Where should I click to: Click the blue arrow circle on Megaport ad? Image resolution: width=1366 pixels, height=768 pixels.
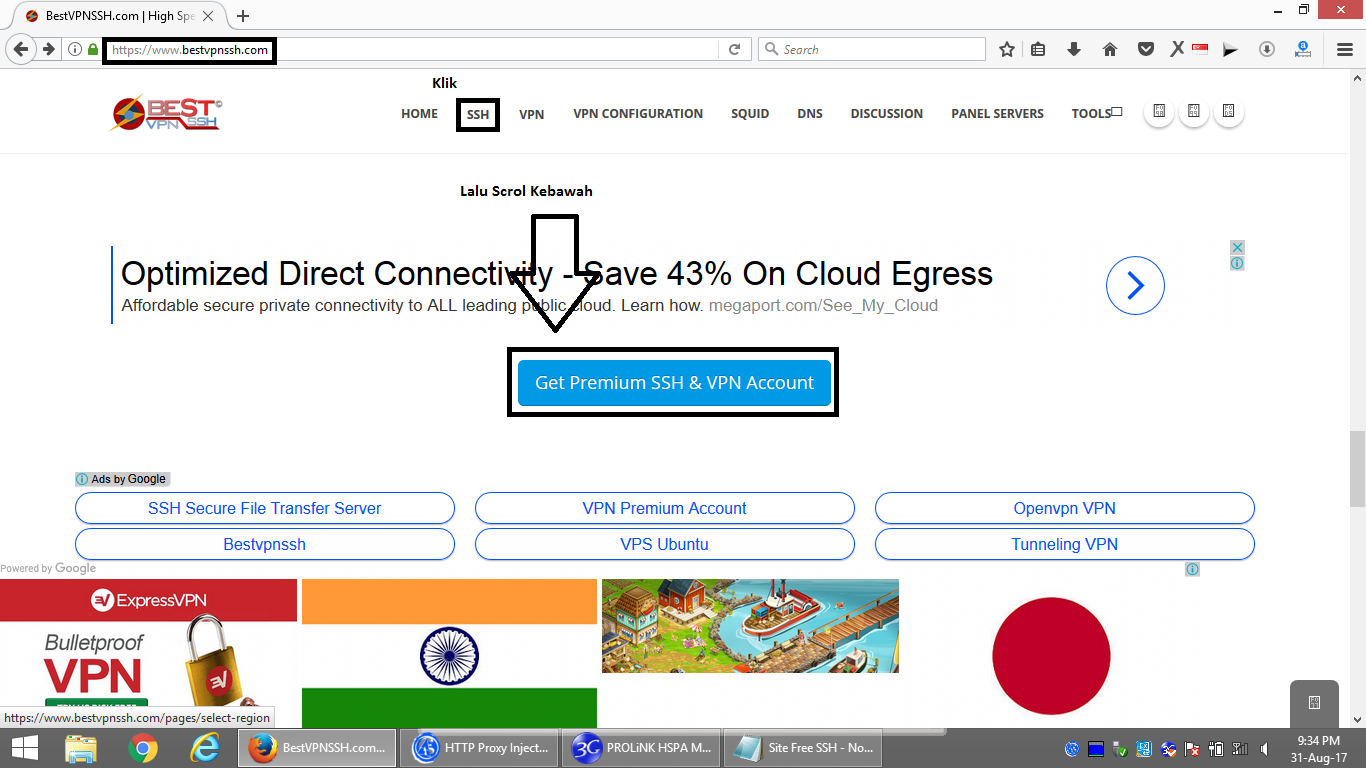point(1135,286)
